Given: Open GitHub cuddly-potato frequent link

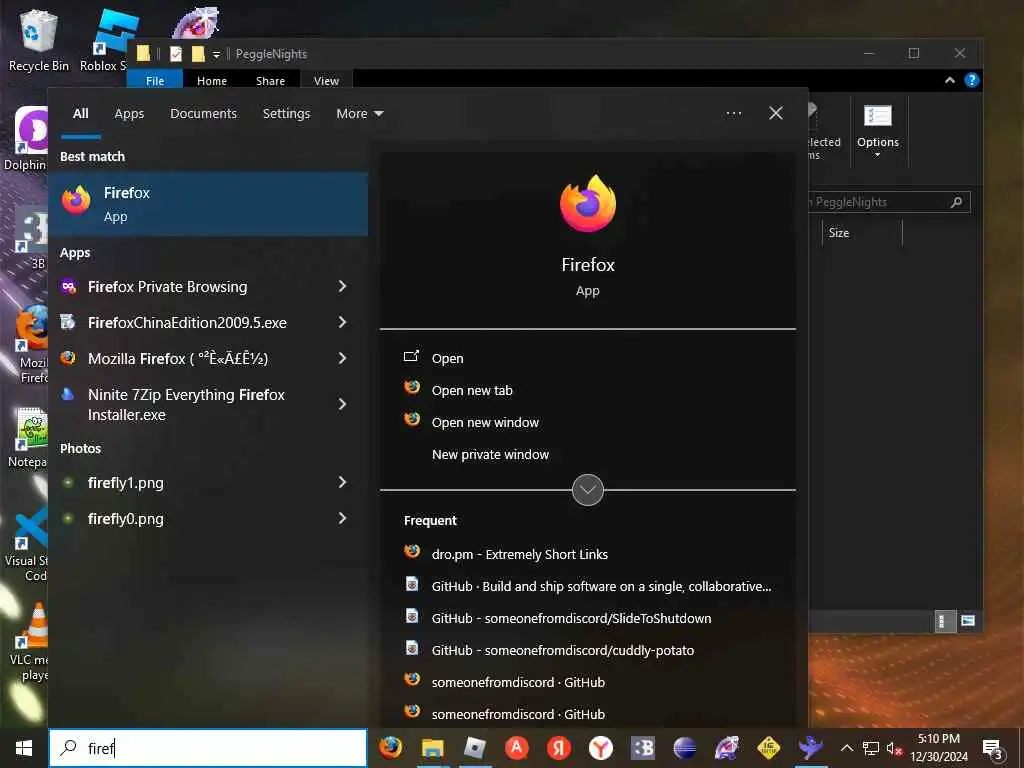Looking at the screenshot, I should pos(562,650).
